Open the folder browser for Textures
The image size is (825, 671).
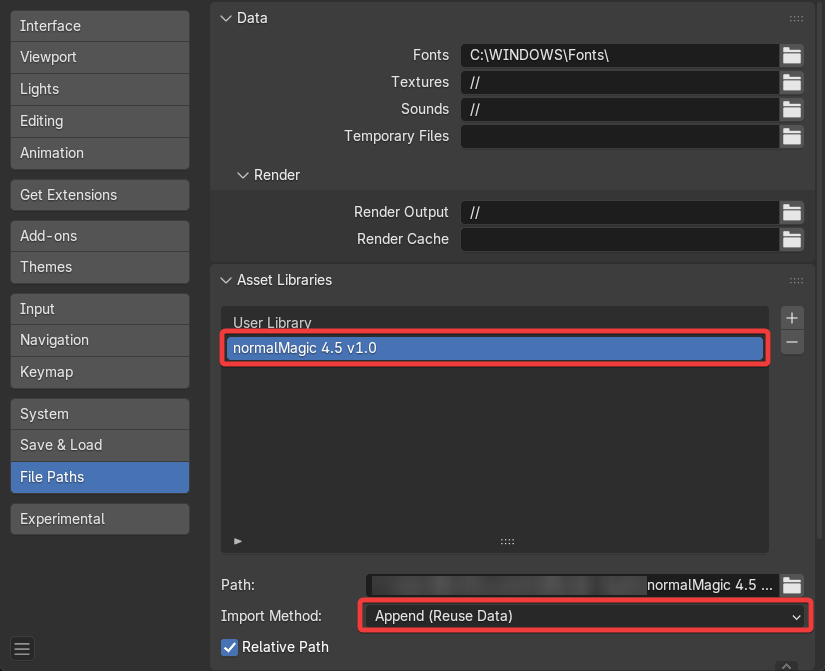[x=792, y=82]
